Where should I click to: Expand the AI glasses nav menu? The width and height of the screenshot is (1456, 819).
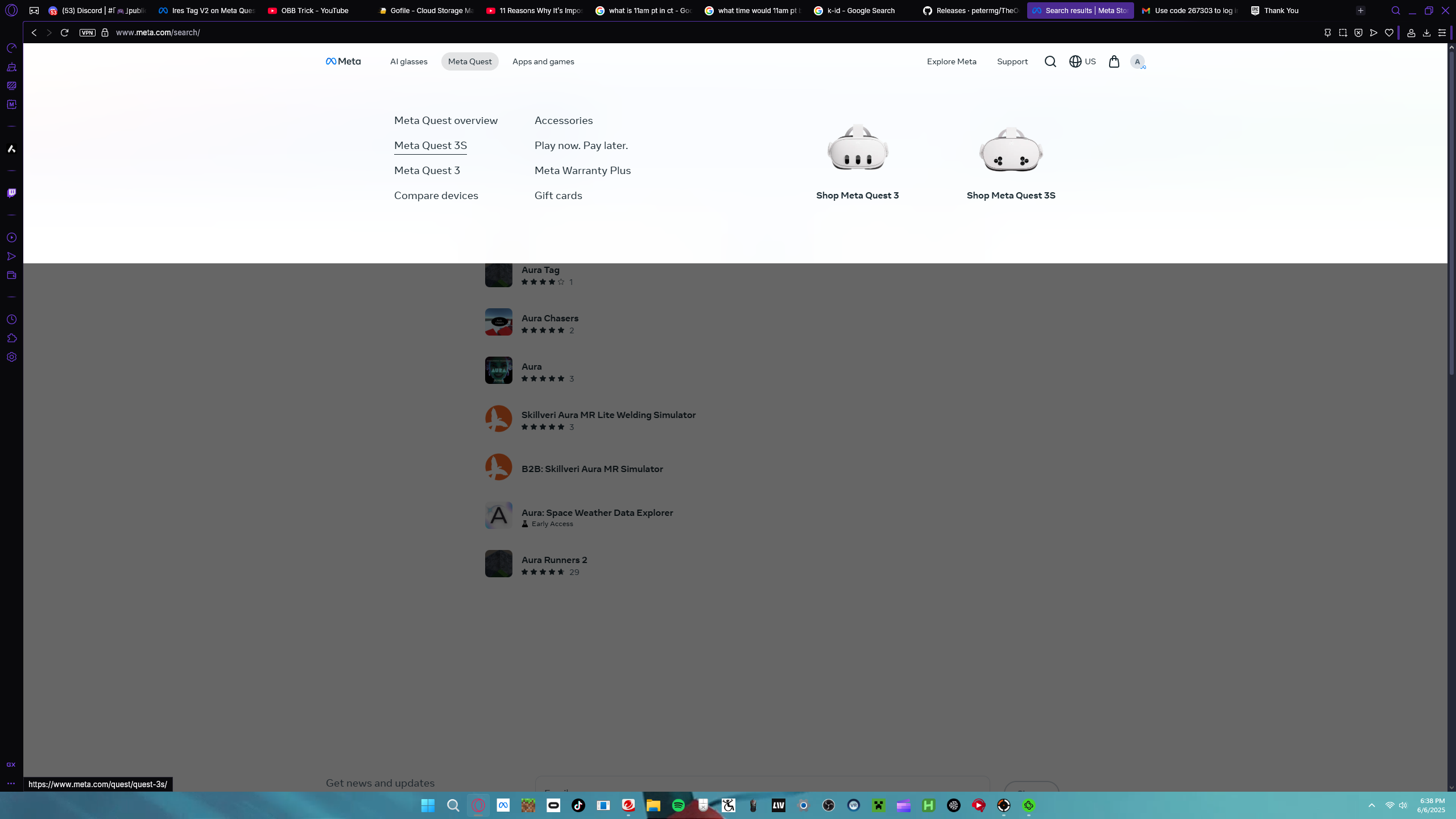coord(408,61)
